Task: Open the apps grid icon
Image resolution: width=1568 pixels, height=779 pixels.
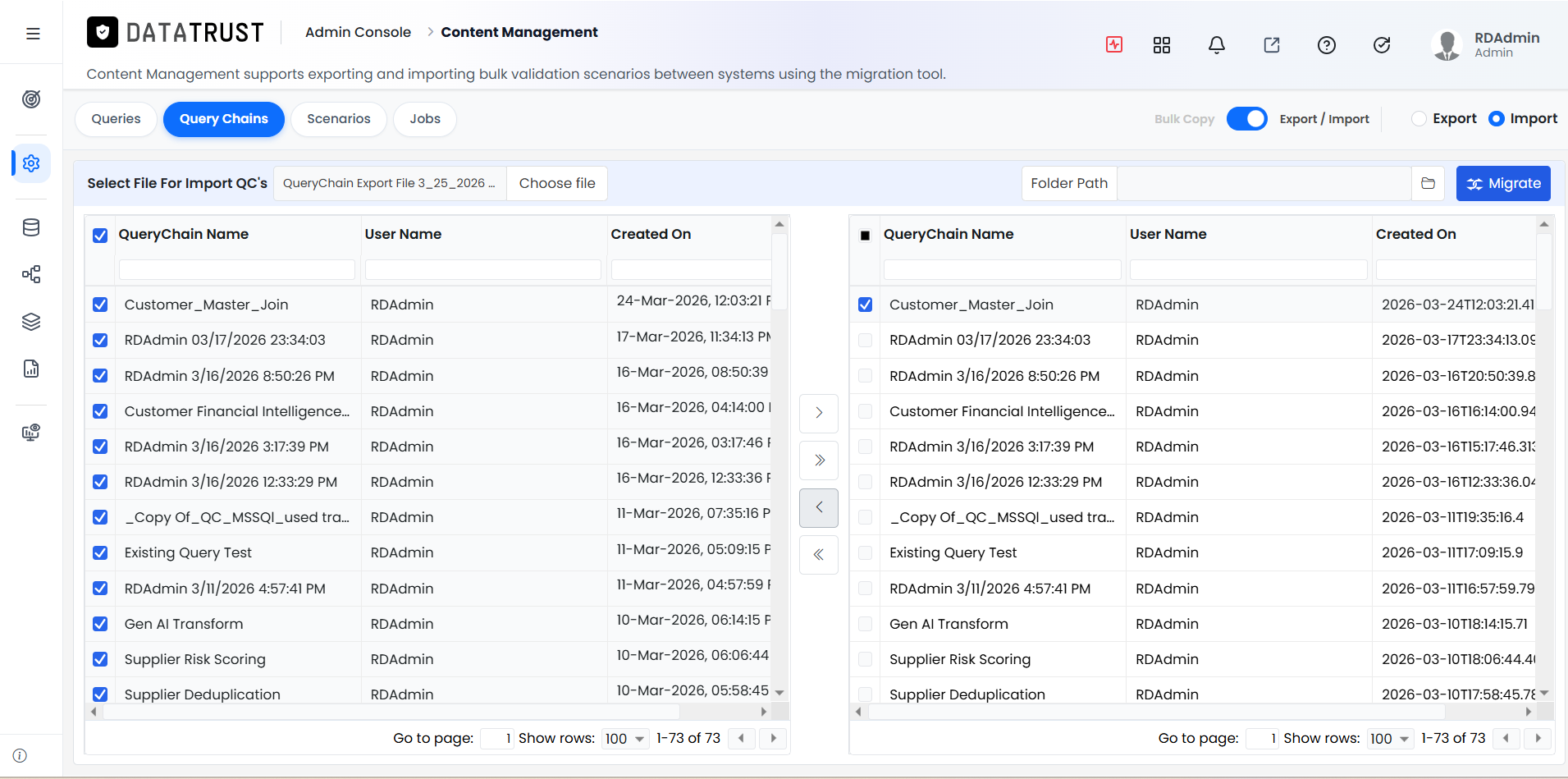Action: (1162, 45)
